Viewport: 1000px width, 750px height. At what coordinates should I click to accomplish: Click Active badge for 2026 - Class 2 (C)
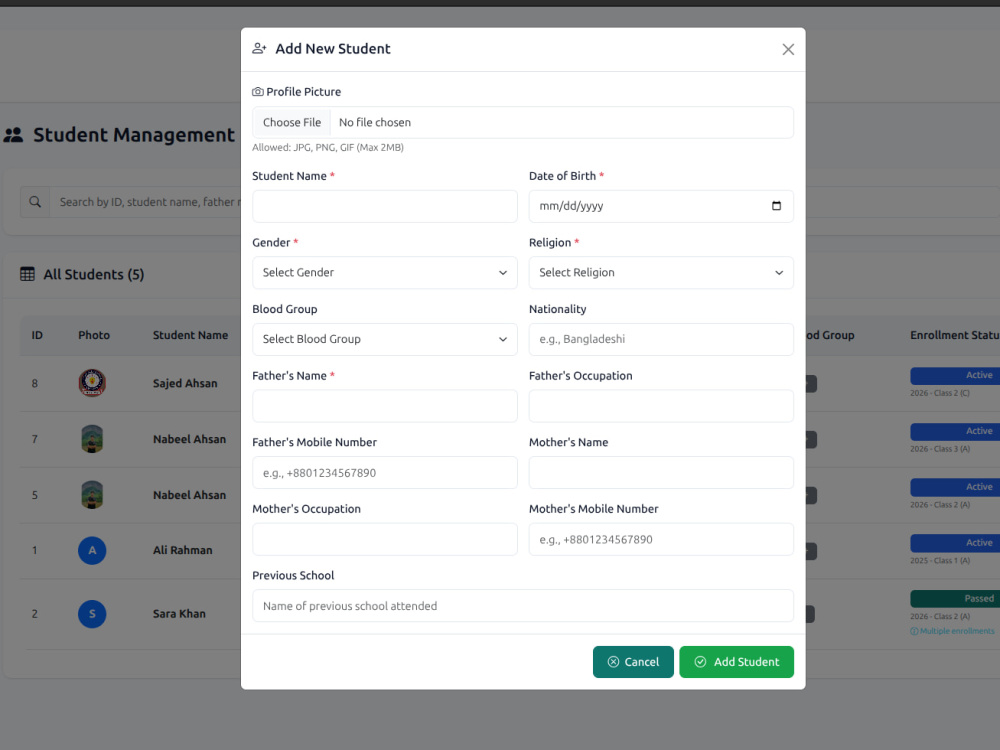[x=955, y=375]
